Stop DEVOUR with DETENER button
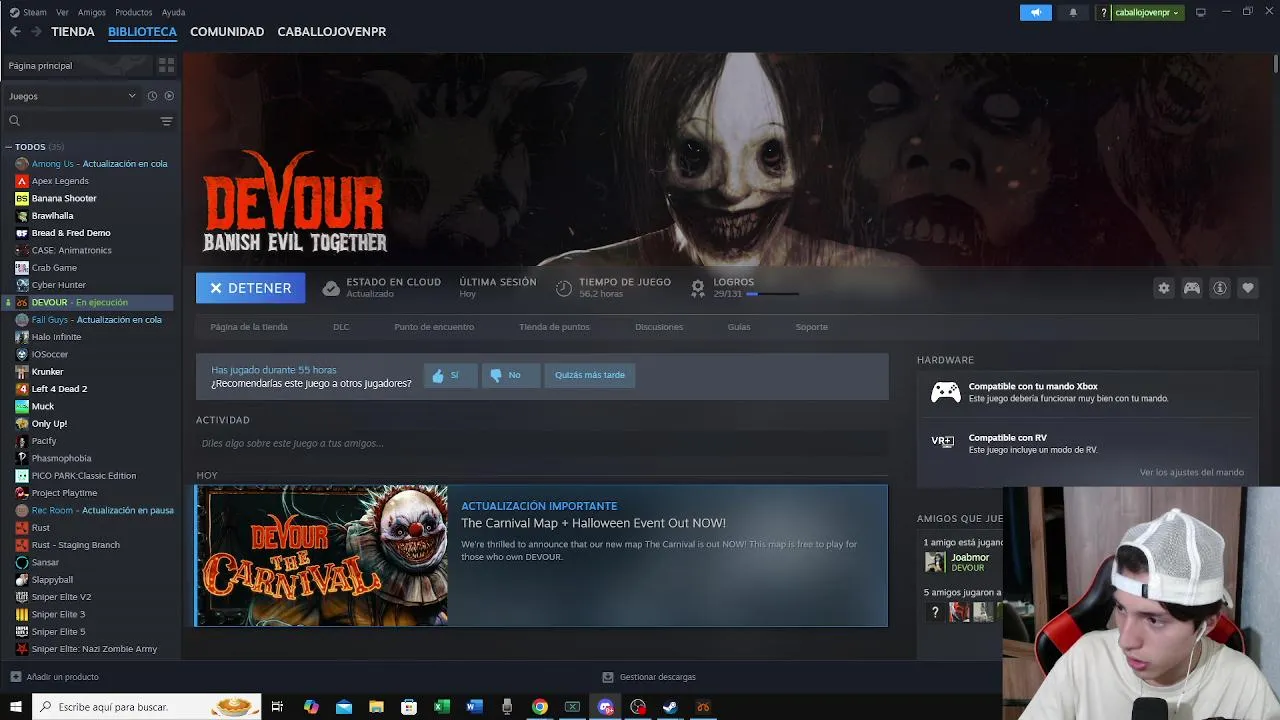 [x=251, y=288]
